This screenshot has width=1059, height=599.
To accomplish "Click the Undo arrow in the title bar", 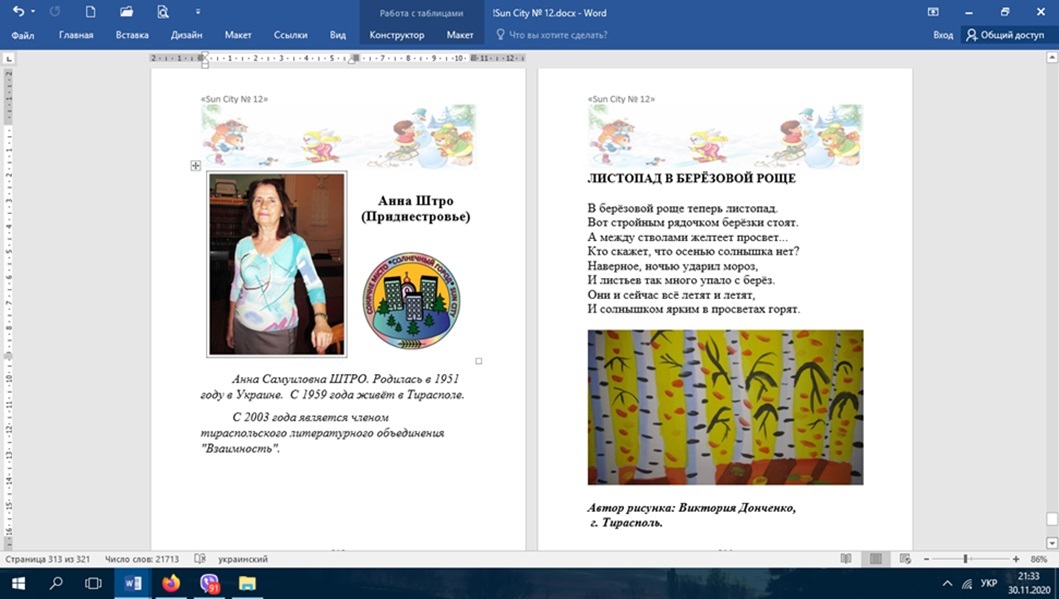I will click(18, 12).
